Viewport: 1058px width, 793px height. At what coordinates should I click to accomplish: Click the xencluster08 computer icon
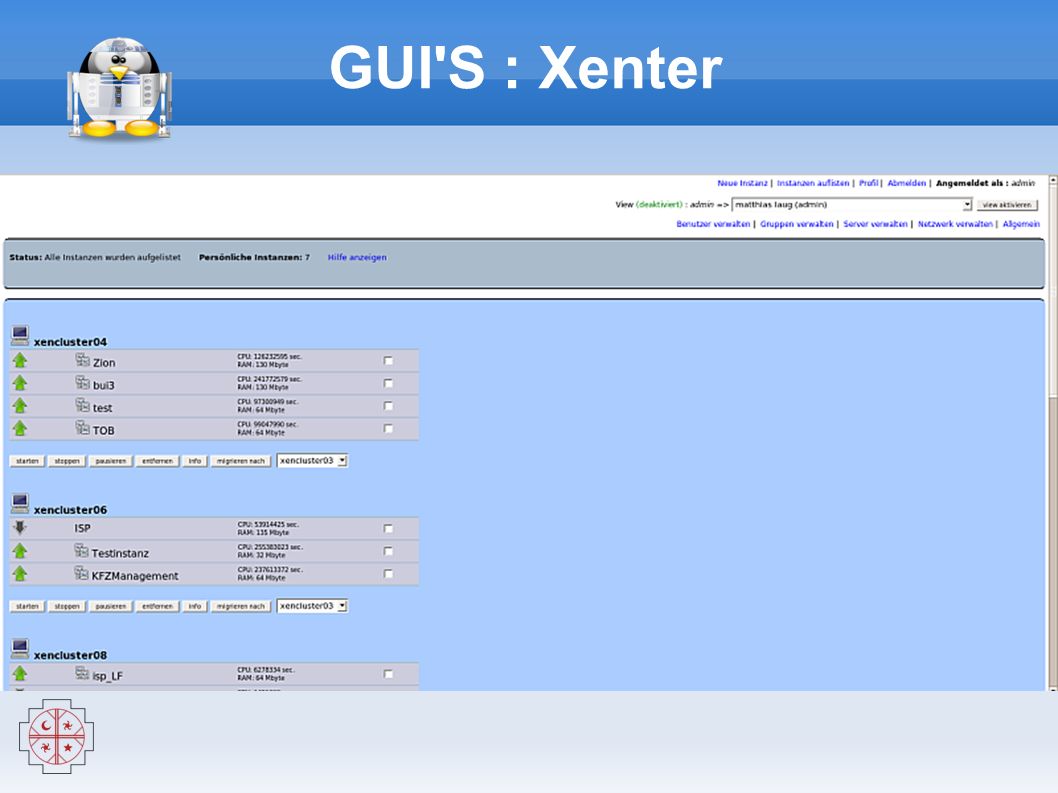click(x=20, y=649)
